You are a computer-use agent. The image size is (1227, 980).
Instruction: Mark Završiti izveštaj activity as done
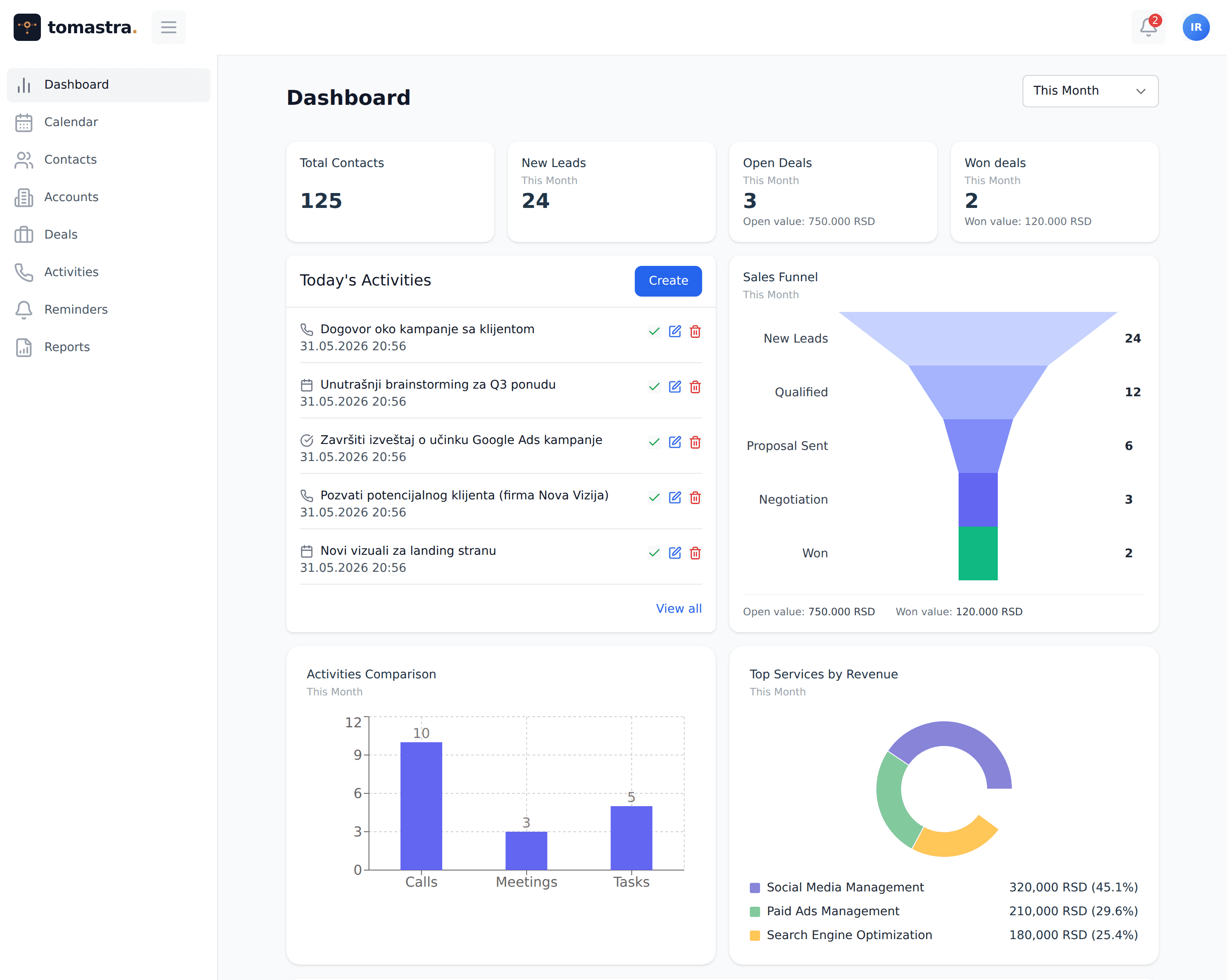pyautogui.click(x=654, y=442)
